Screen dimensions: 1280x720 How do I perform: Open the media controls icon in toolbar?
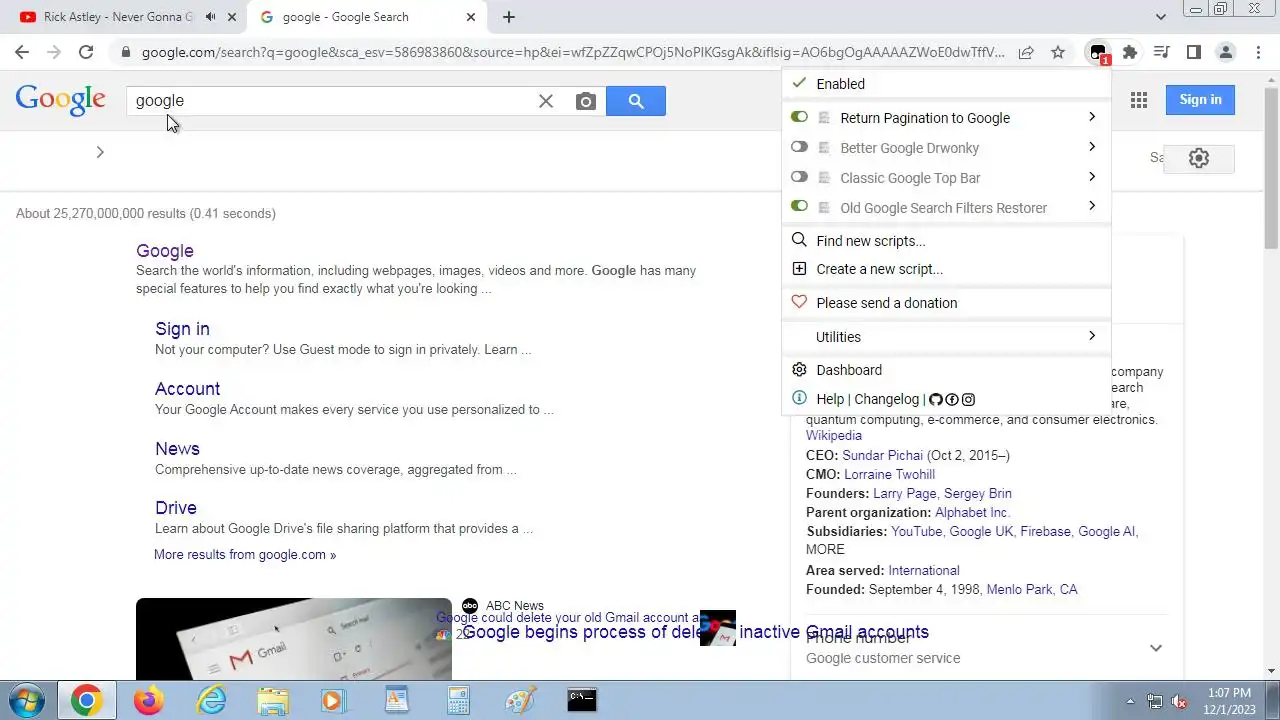[x=1162, y=53]
